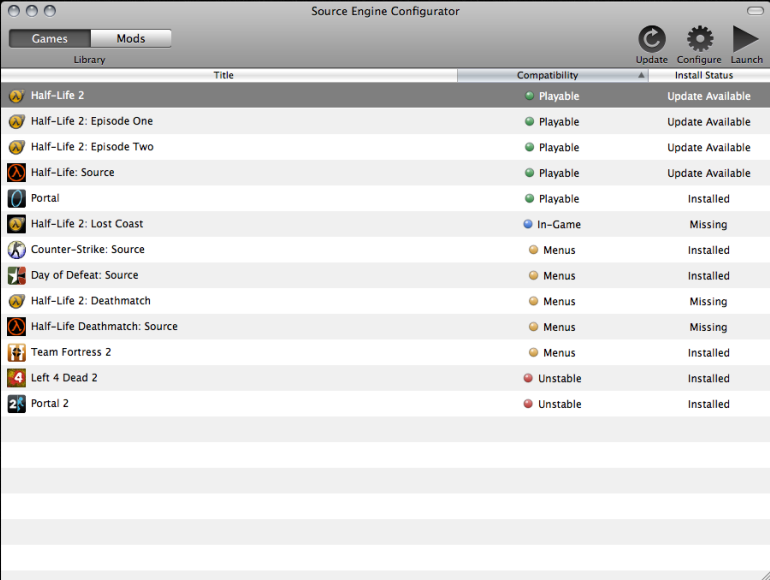Viewport: 770px width, 580px height.
Task: Switch to the Mods library tab
Action: pos(131,38)
